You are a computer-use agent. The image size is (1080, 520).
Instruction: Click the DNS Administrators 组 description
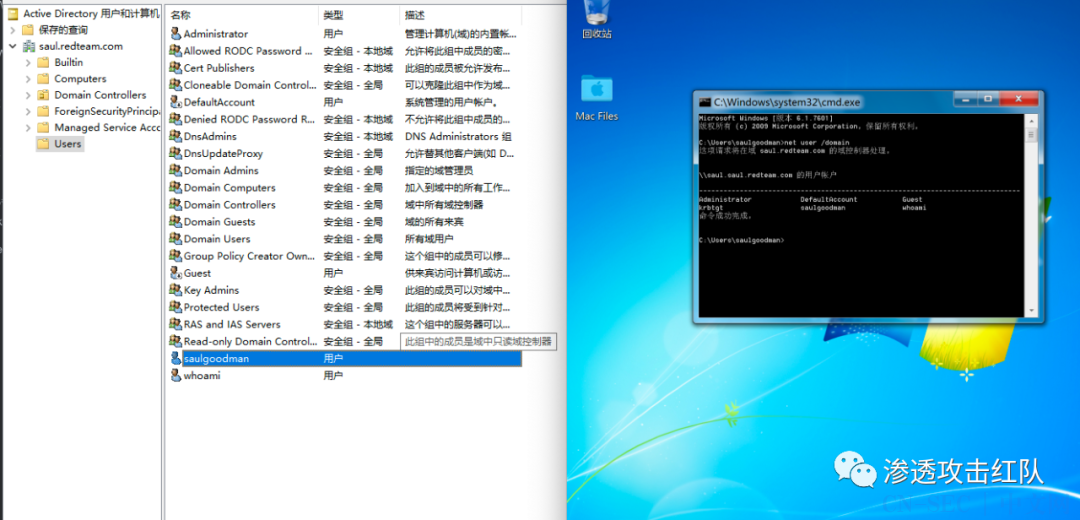click(458, 136)
